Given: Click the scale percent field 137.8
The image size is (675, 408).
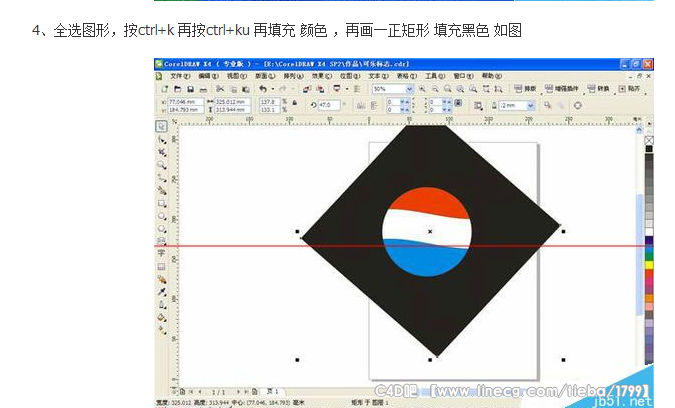Looking at the screenshot, I should click(269, 102).
